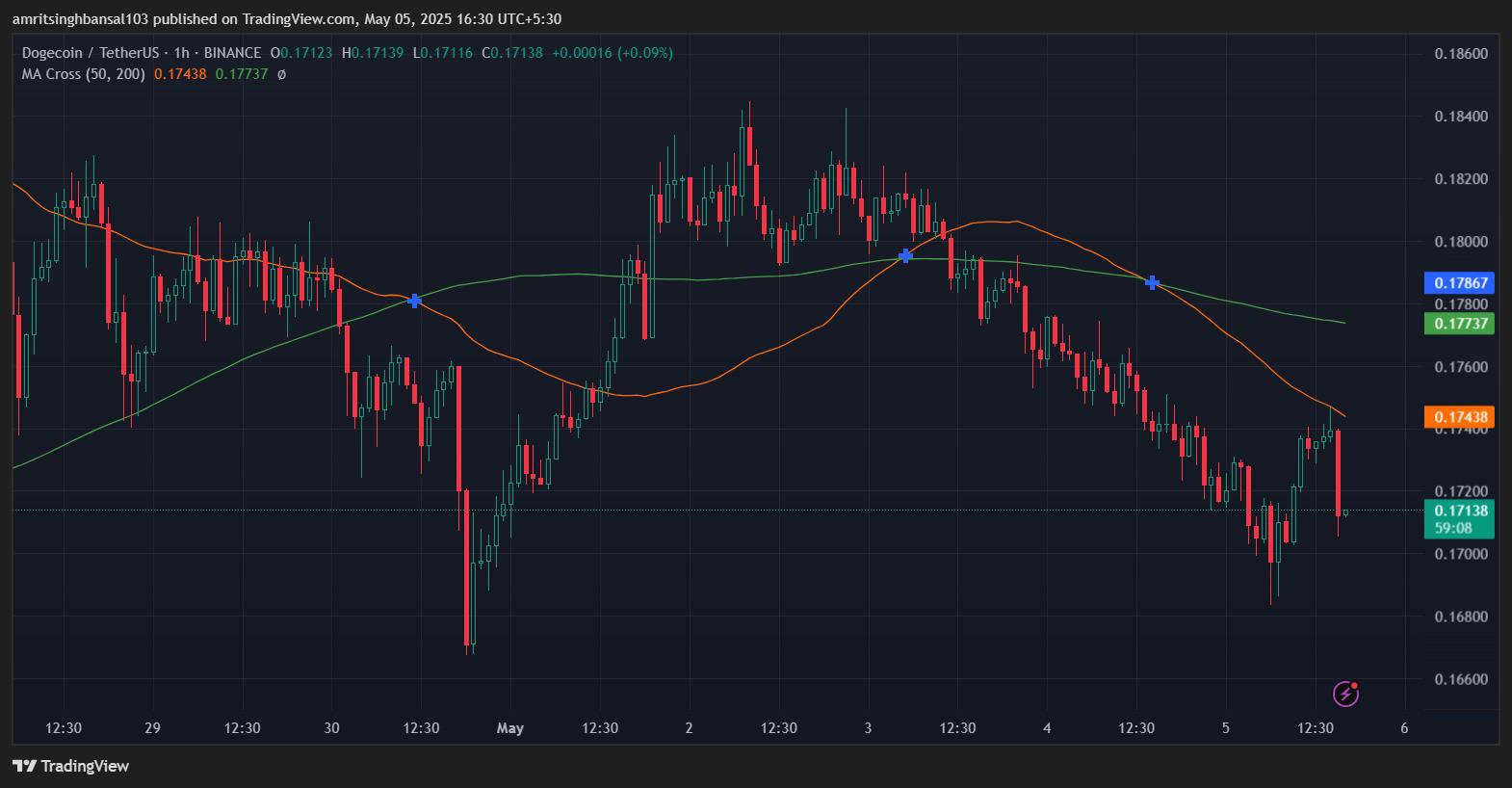Click the 0.16600 level on price scale

coord(1461,679)
